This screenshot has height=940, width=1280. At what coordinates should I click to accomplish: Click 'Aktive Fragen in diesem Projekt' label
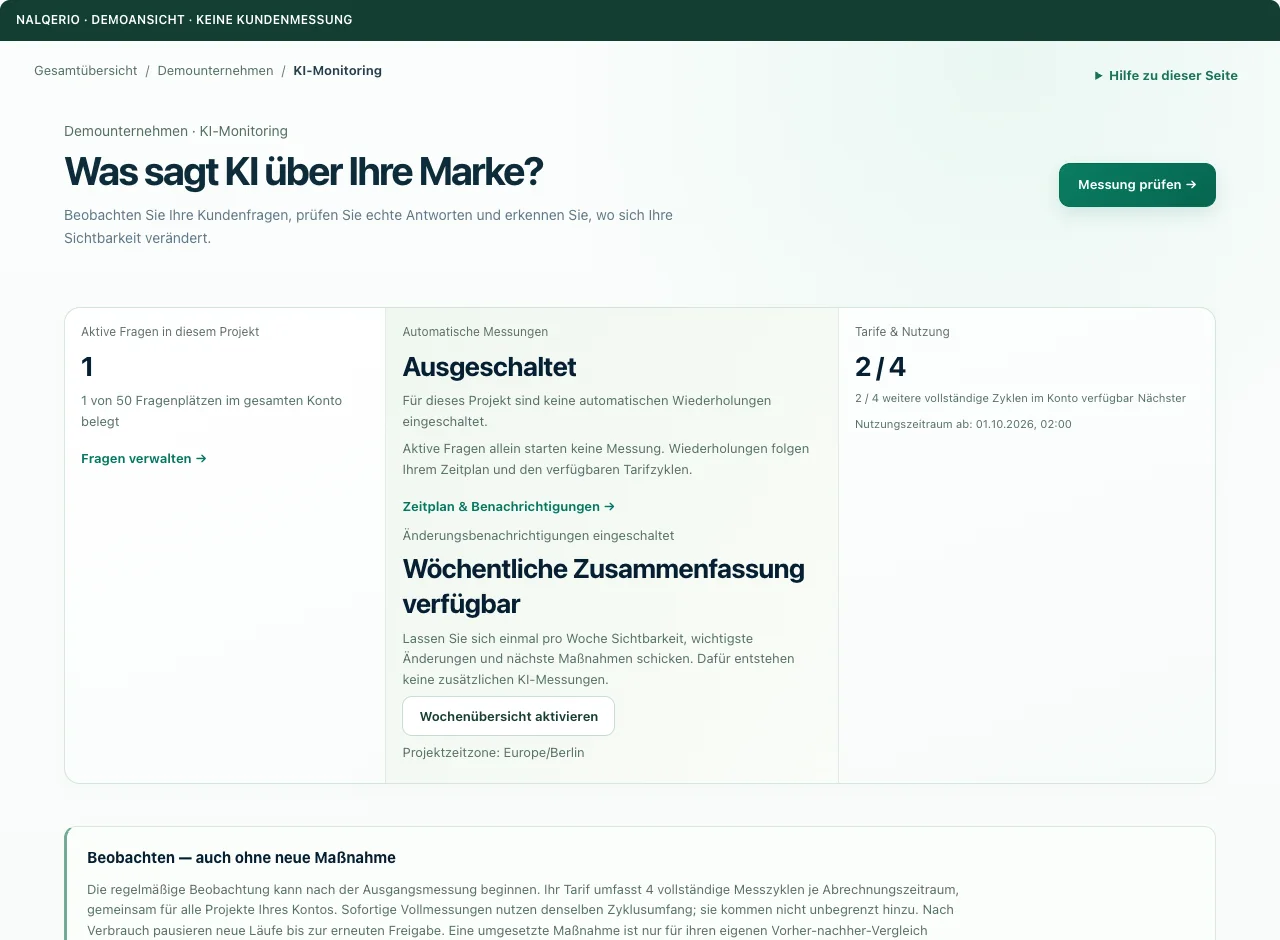pos(170,332)
